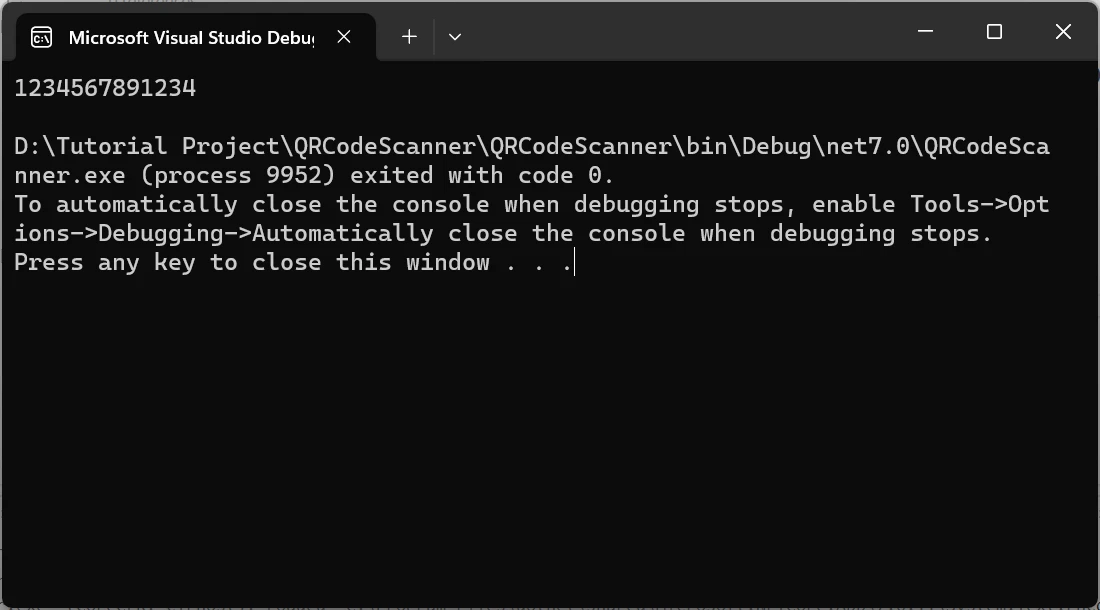The width and height of the screenshot is (1100, 610).
Task: Click the blank line below the number output
Action: [x=300, y=117]
